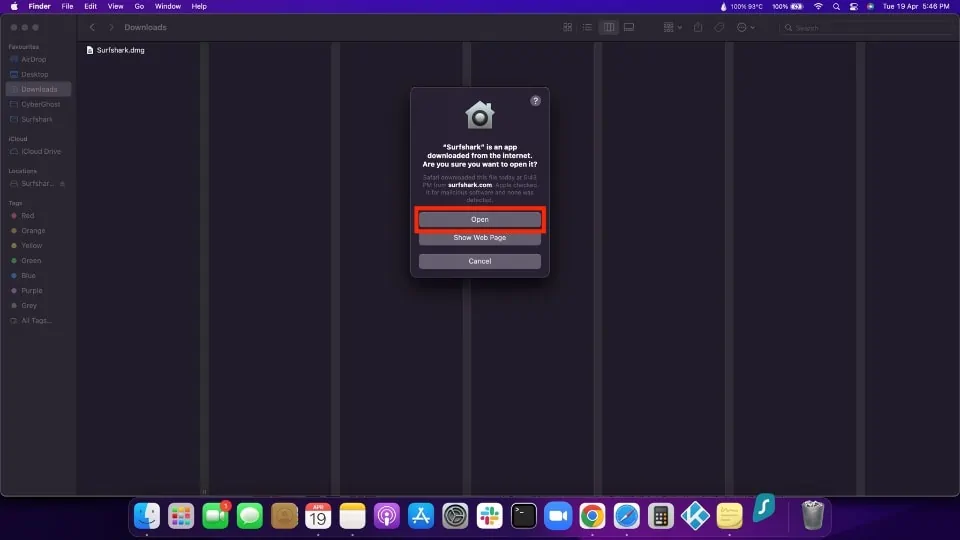This screenshot has width=960, height=540.
Task: Open the File menu
Action: pyautogui.click(x=67, y=6)
